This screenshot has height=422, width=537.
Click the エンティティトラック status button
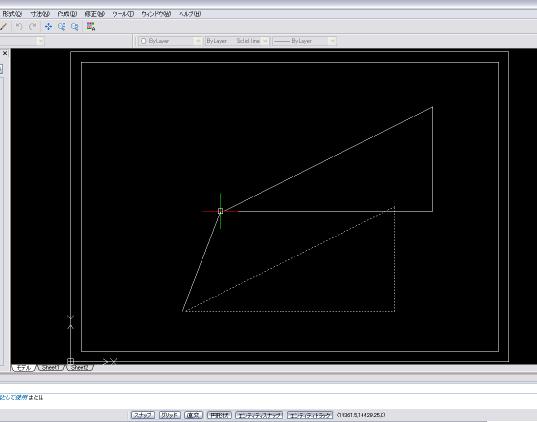pyautogui.click(x=310, y=415)
